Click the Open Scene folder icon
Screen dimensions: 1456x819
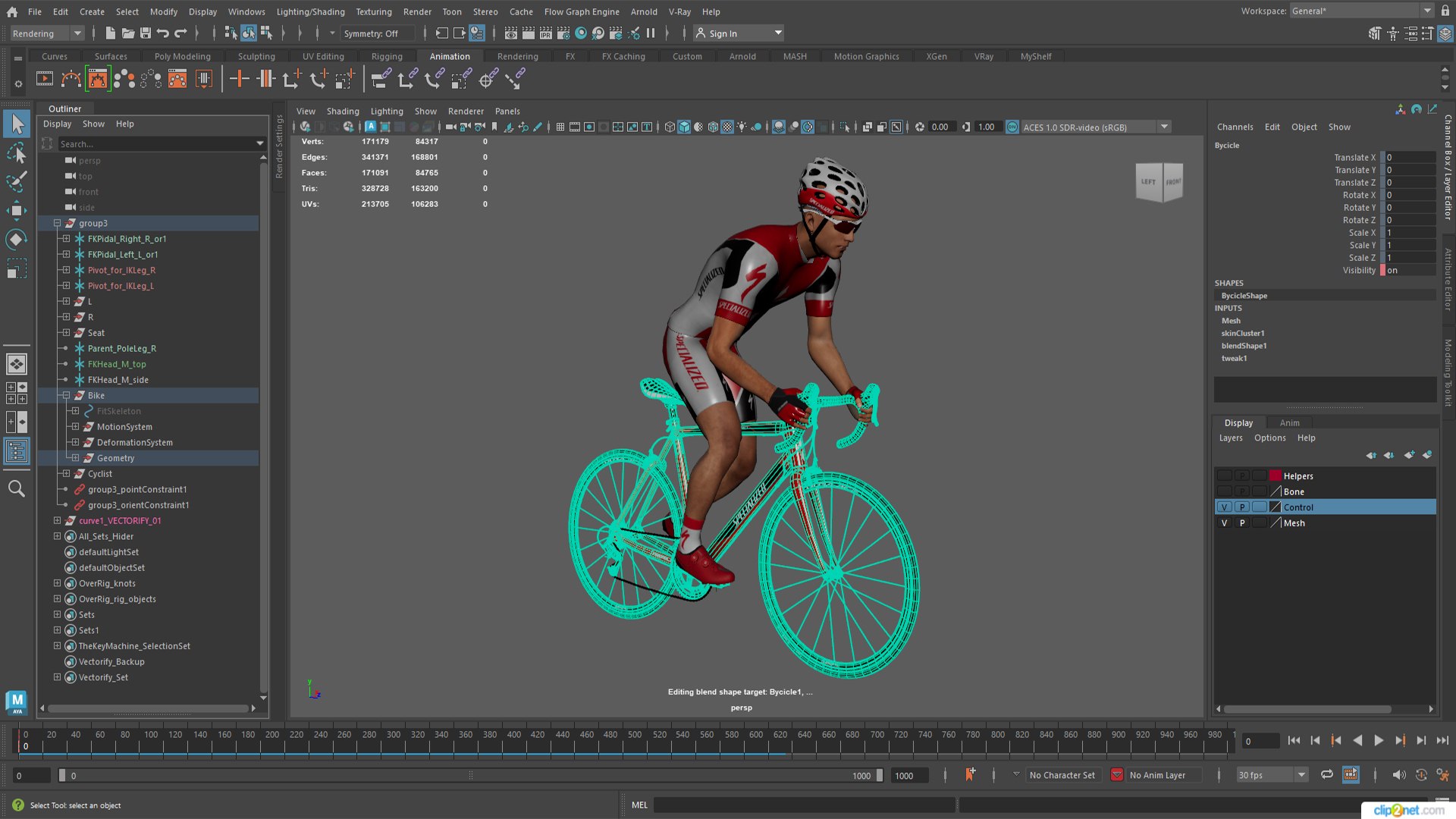[x=128, y=33]
